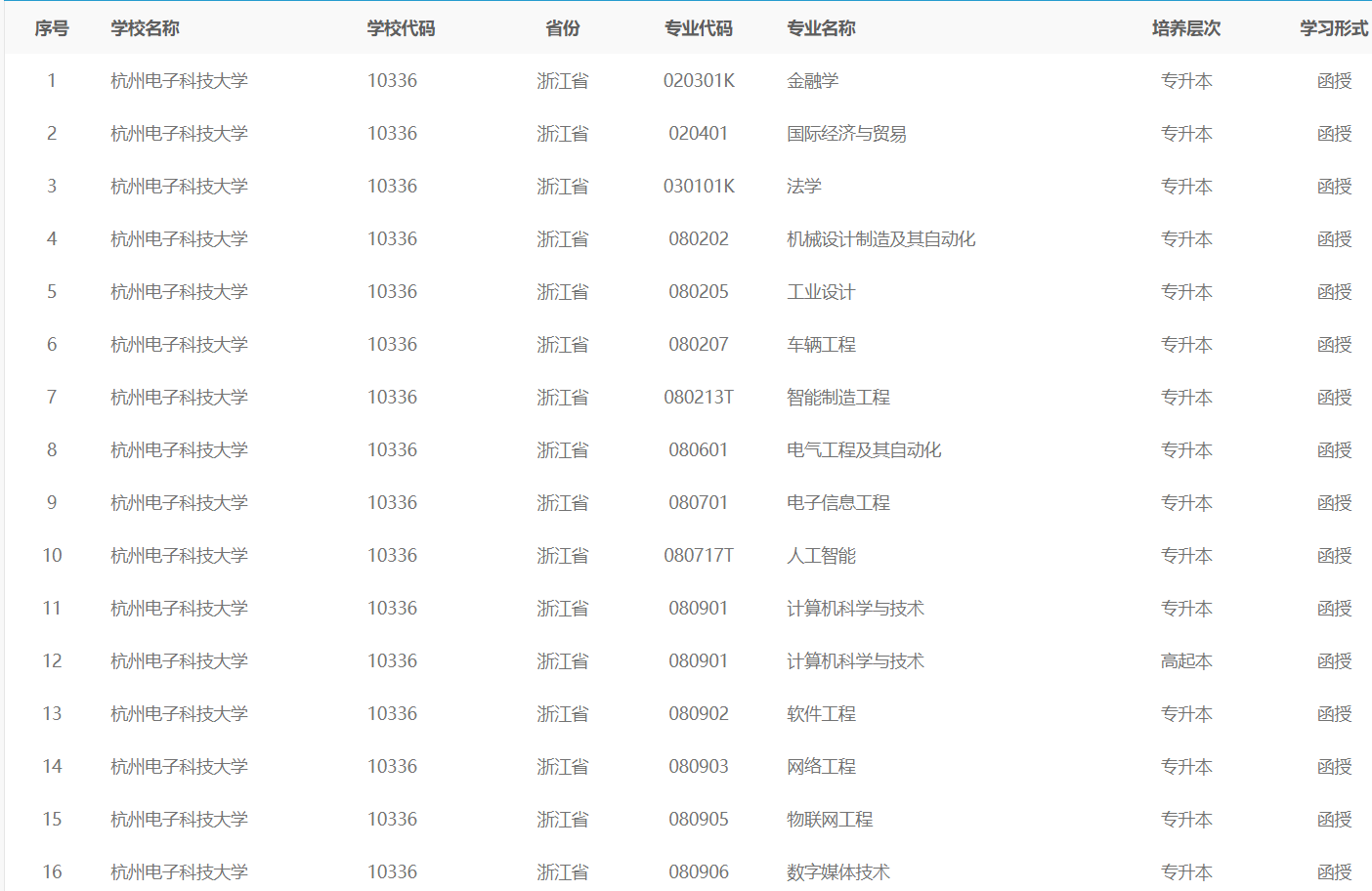Click sequence number 7
1372x891 pixels.
(52, 398)
